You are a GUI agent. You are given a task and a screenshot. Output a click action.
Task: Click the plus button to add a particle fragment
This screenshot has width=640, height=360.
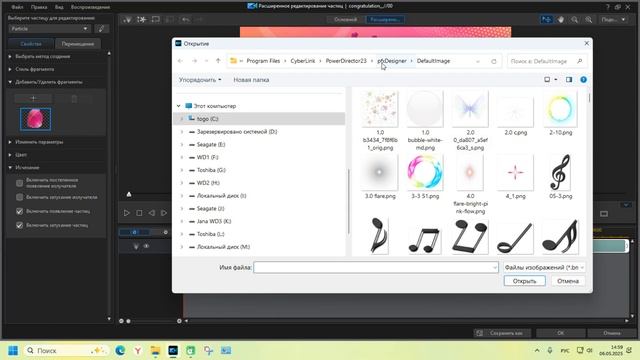33,98
